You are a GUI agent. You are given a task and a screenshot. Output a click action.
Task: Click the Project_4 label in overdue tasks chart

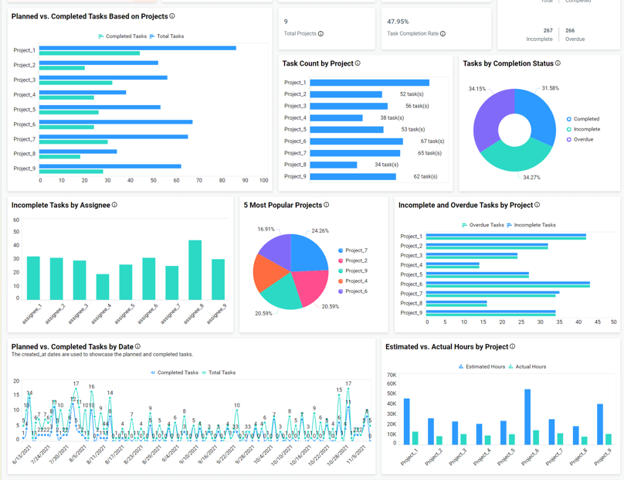(x=411, y=265)
